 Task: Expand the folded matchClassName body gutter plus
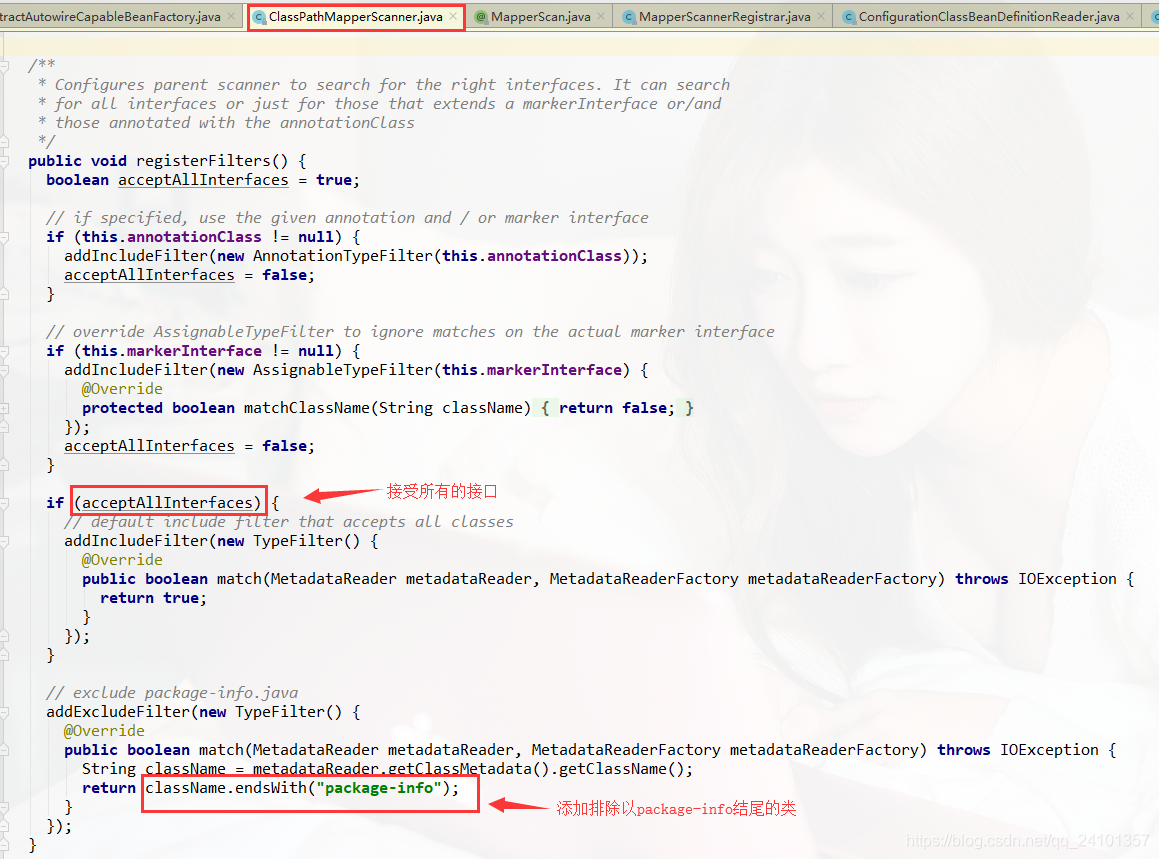point(4,408)
